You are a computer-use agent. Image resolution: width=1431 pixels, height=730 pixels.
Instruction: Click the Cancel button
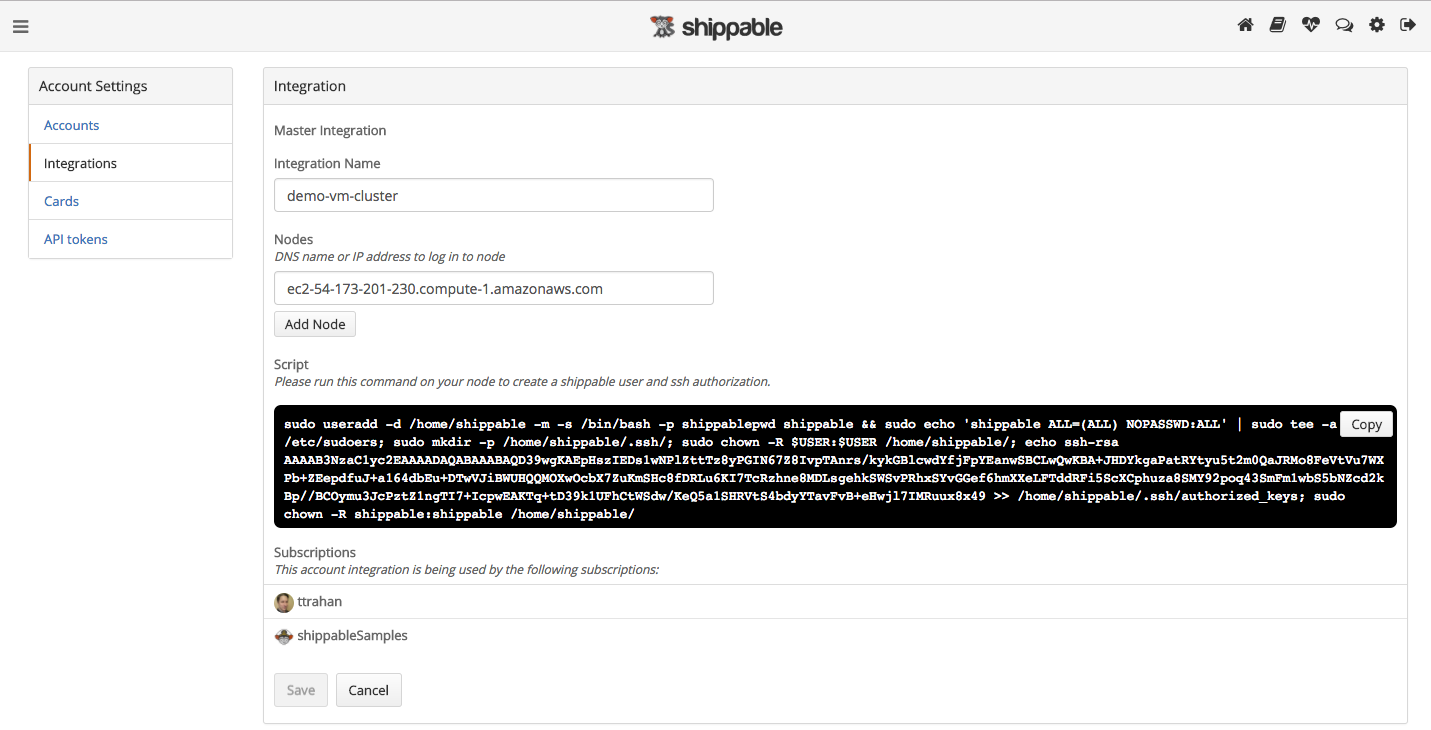tap(369, 690)
